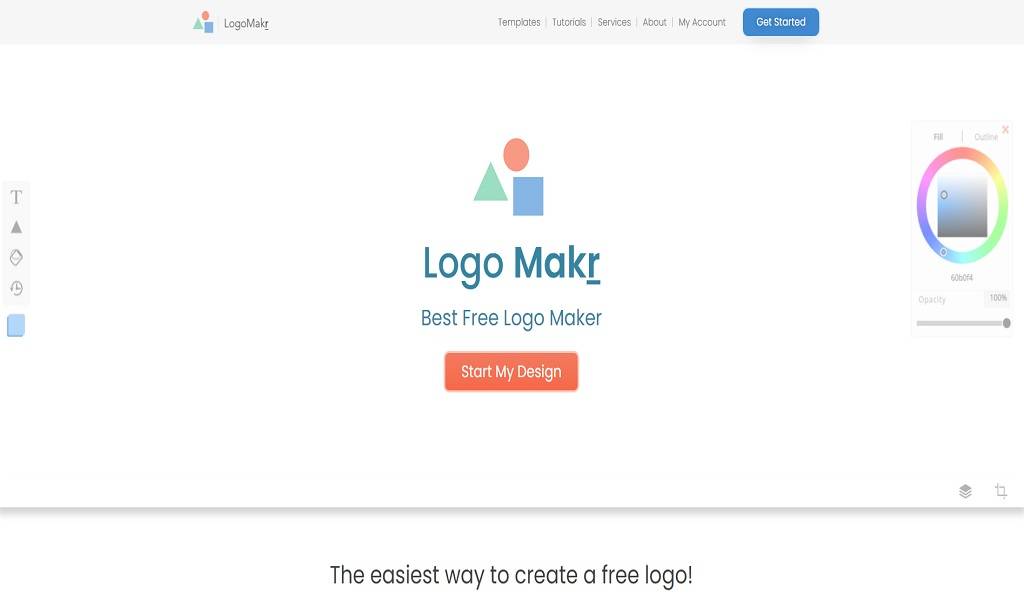Open the Templates menu item
This screenshot has height=600, width=1024.
point(519,22)
